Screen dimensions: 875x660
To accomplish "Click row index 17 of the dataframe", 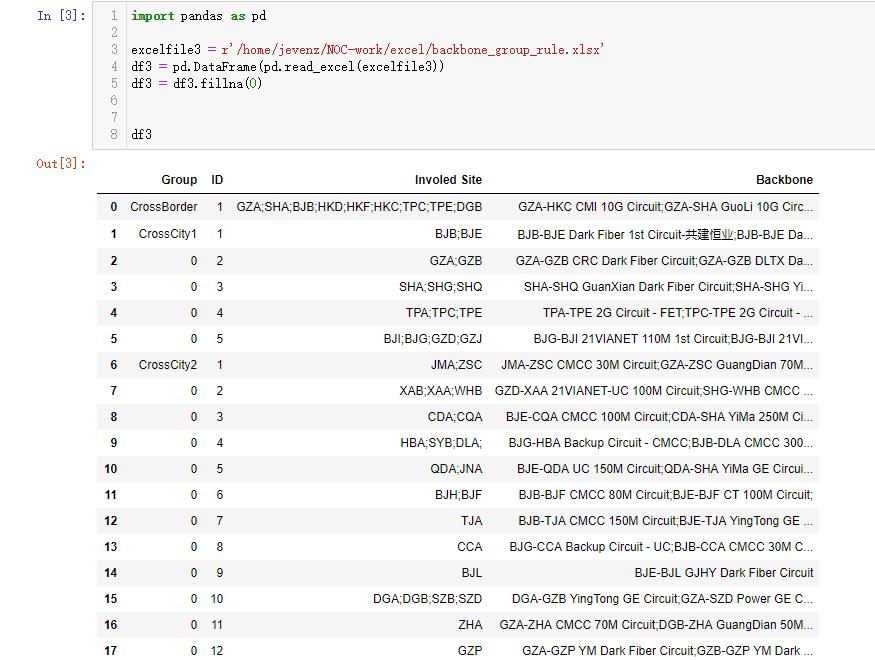I will 111,651.
